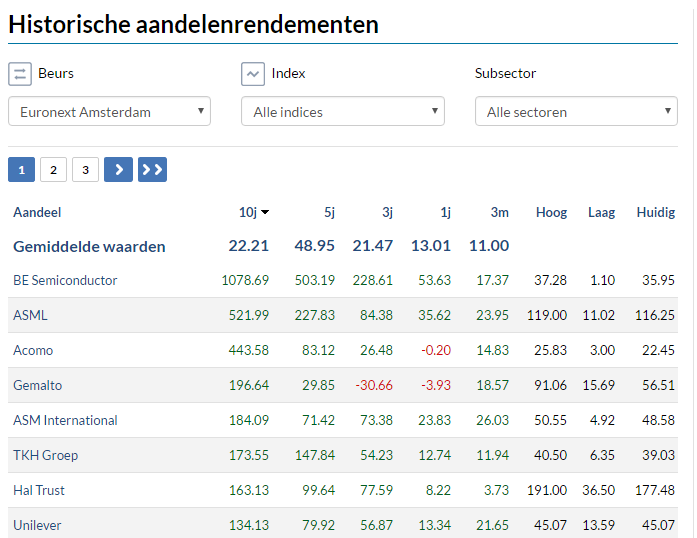The width and height of the screenshot is (697, 538).
Task: Go to page 2
Action: (53, 169)
